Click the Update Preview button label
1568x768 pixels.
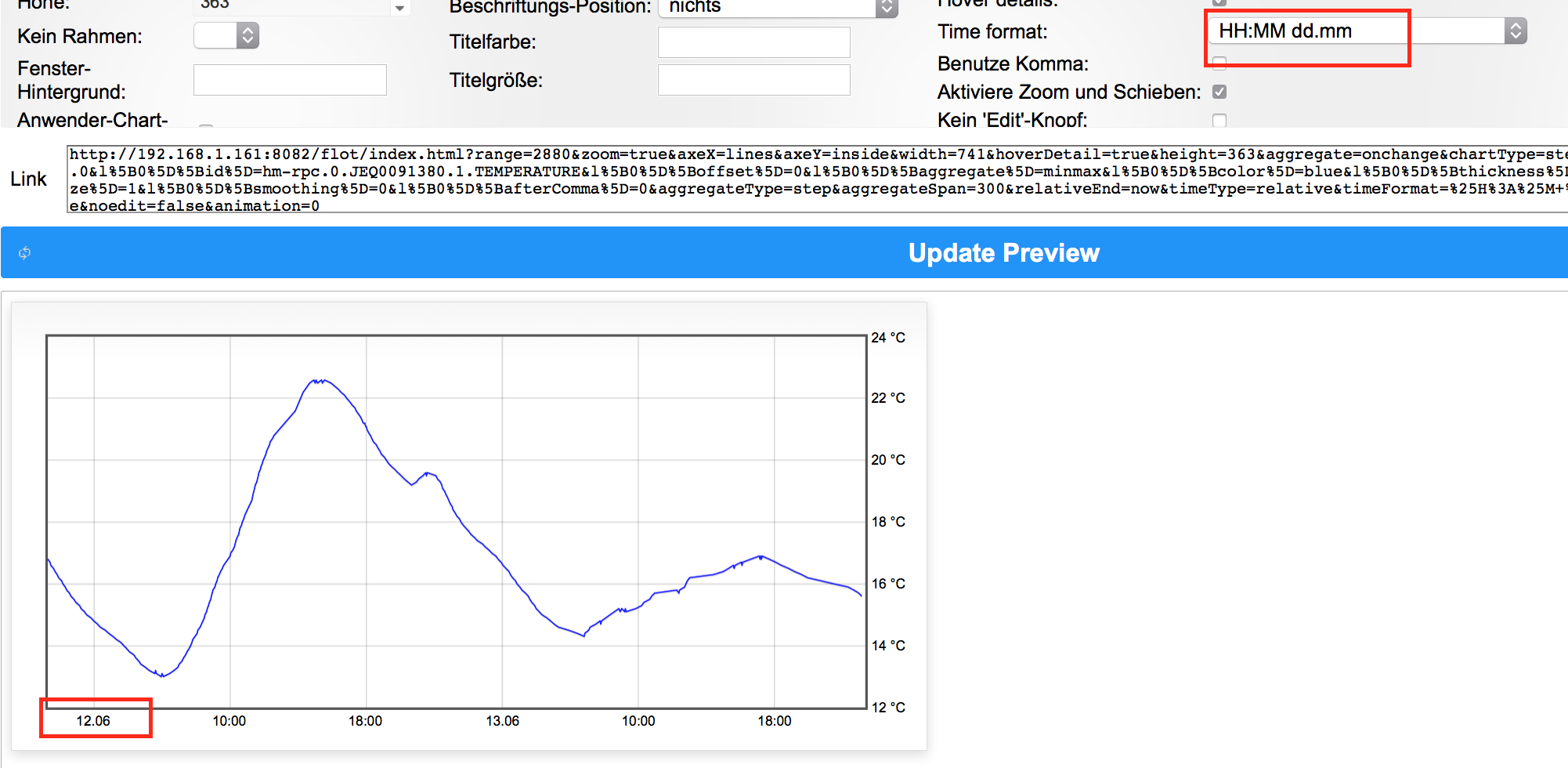[x=1003, y=252]
